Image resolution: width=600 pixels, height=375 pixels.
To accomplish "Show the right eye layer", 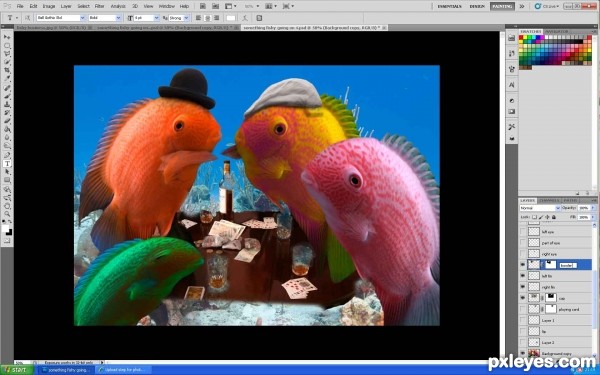I will pos(523,254).
